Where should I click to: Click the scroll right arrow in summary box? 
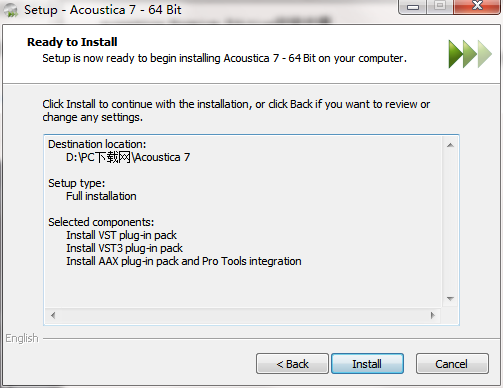433,315
